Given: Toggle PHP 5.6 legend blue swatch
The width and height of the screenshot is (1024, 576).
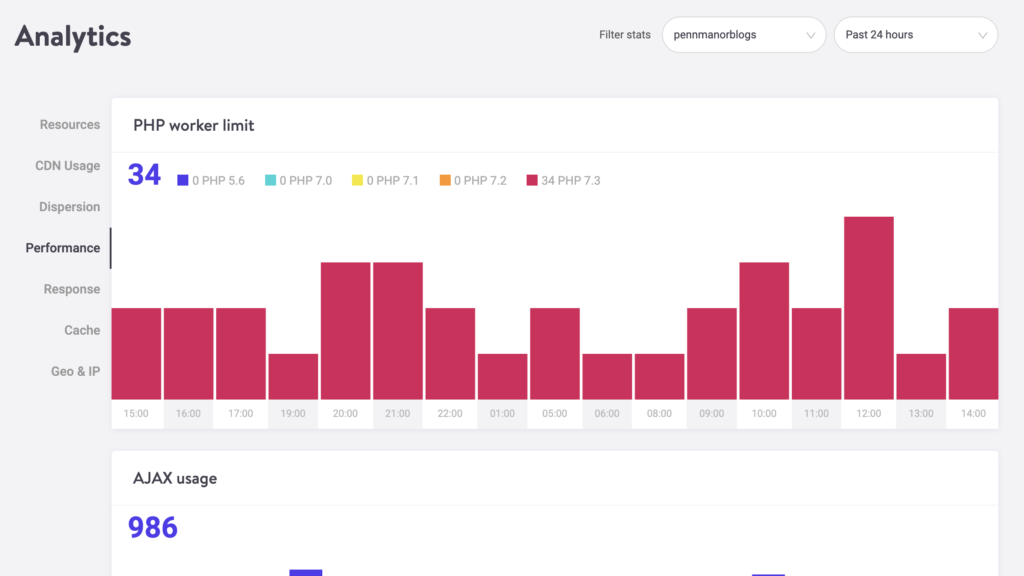Looking at the screenshot, I should coord(183,181).
